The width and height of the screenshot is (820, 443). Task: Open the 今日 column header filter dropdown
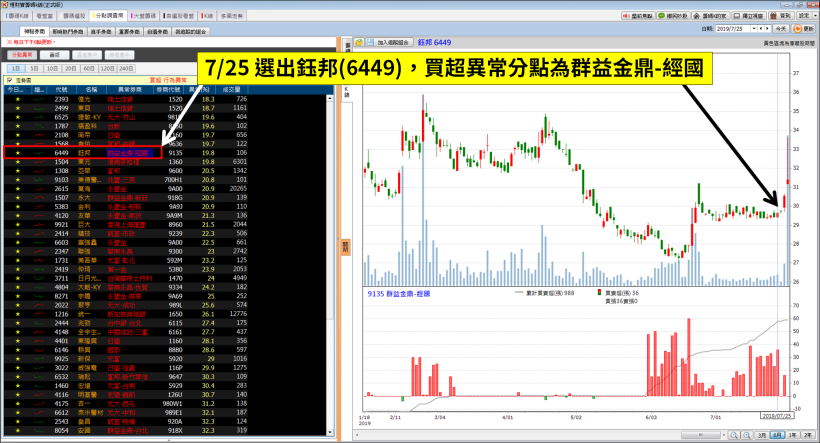click(28, 90)
